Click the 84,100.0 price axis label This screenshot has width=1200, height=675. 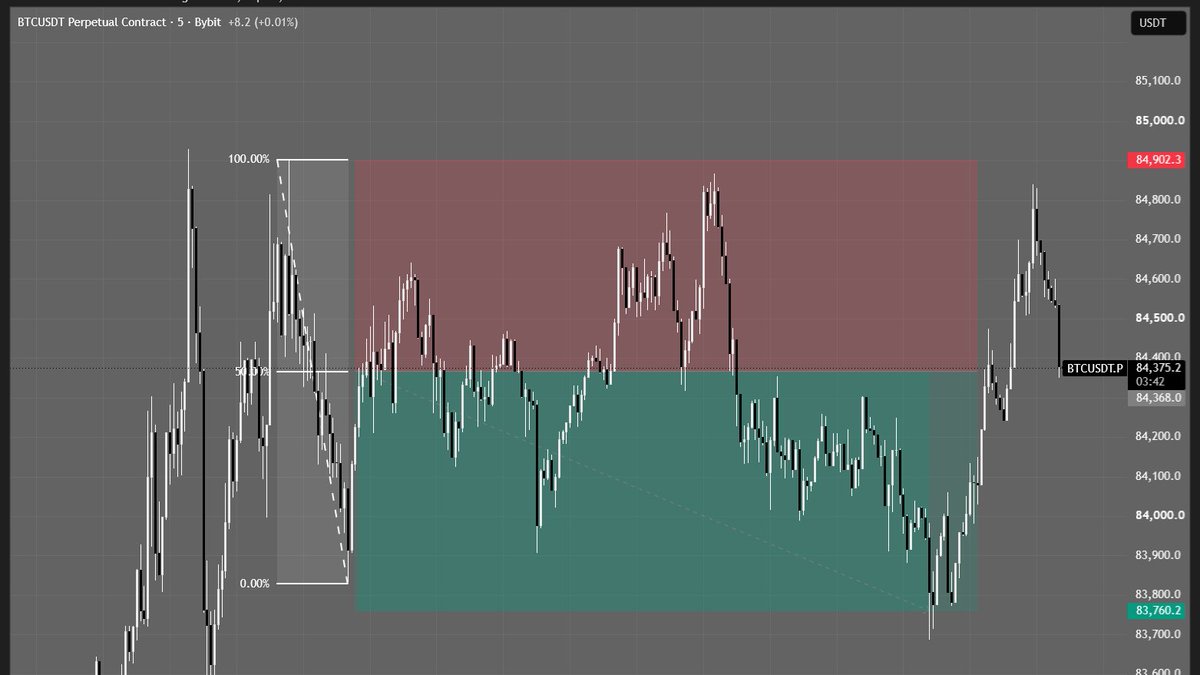tap(1160, 476)
